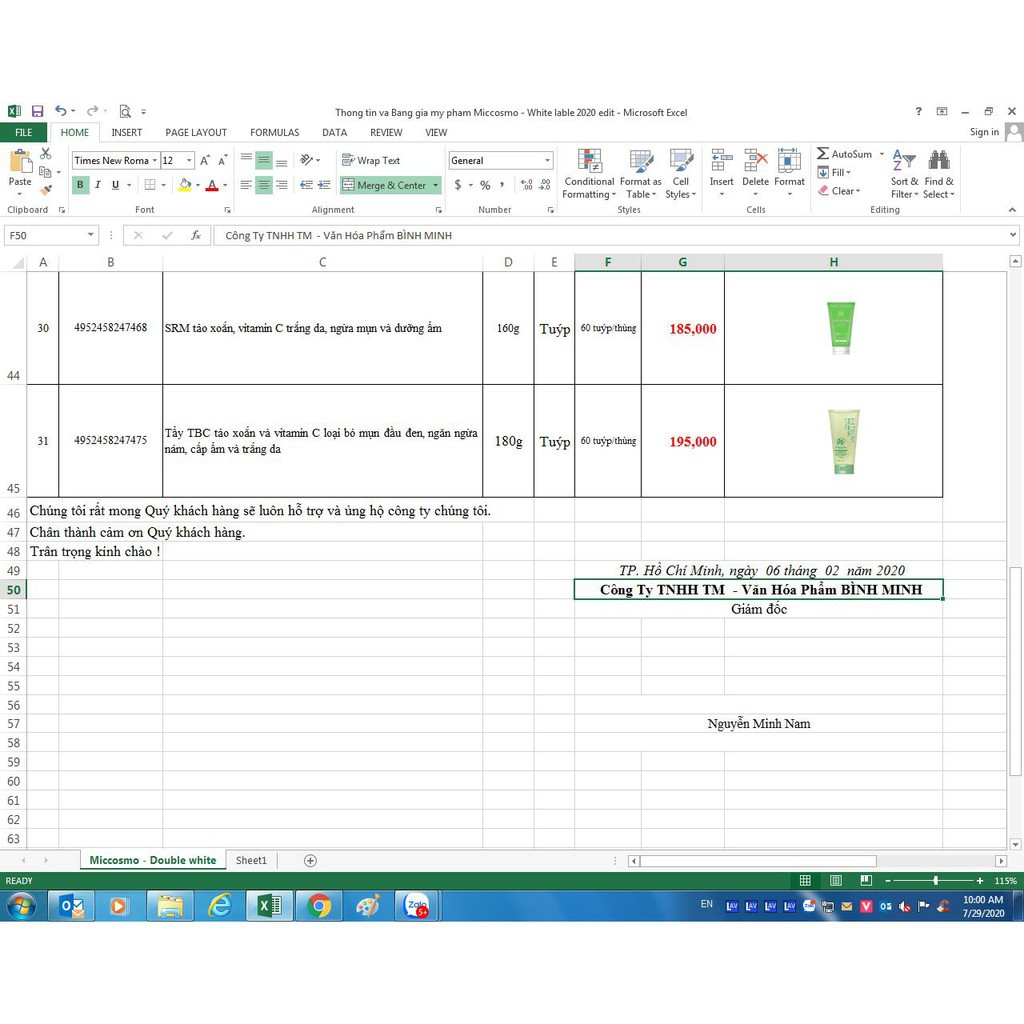The width and height of the screenshot is (1024, 1024).
Task: Toggle Italic formatting
Action: pos(98,185)
